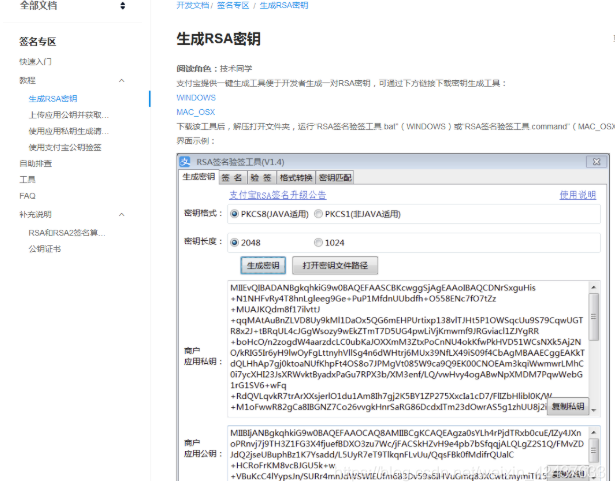The width and height of the screenshot is (615, 491).
Task: Switch to the 验签 tab
Action: (x=262, y=178)
